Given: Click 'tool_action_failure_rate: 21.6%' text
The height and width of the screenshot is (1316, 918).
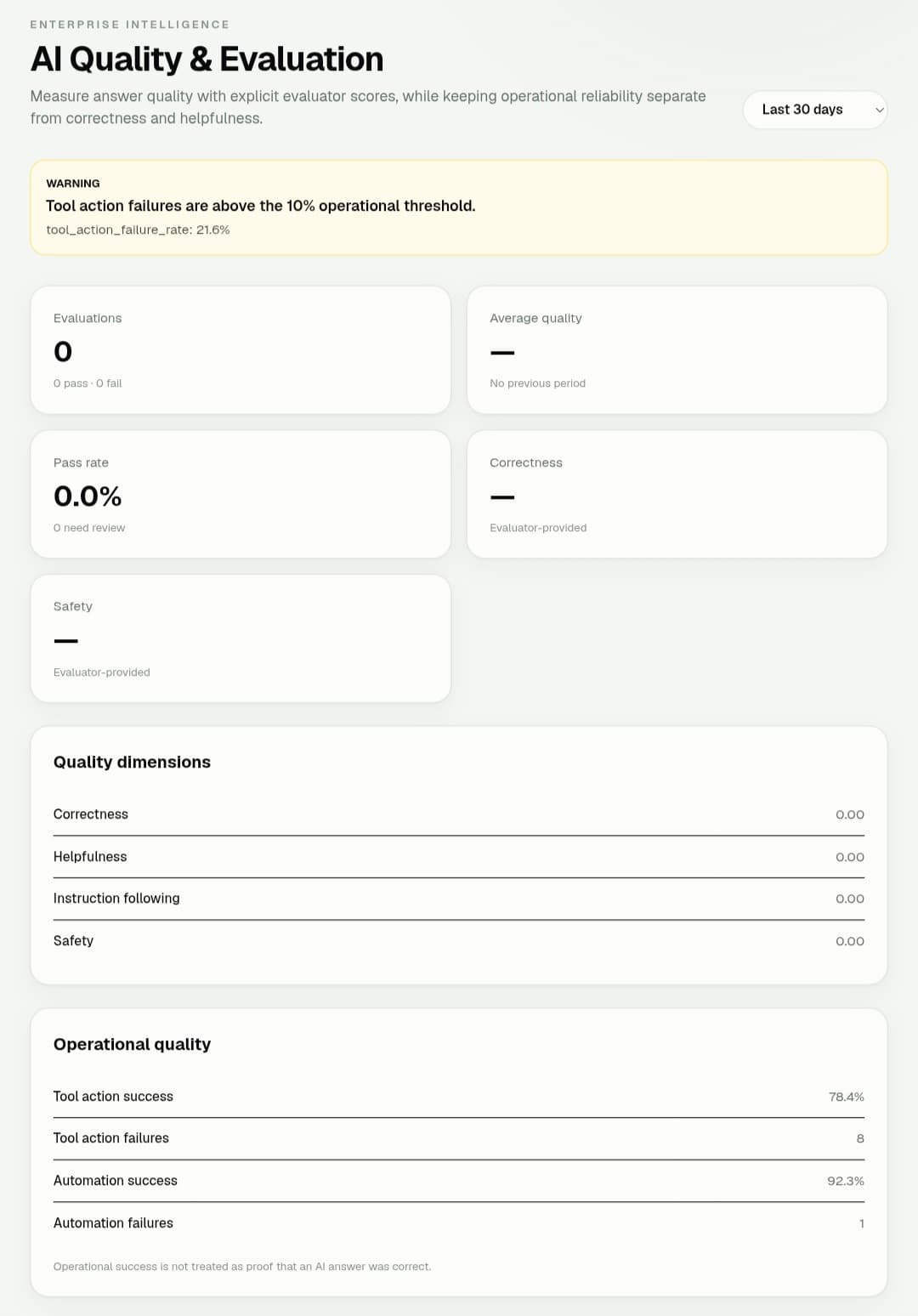Looking at the screenshot, I should point(138,230).
